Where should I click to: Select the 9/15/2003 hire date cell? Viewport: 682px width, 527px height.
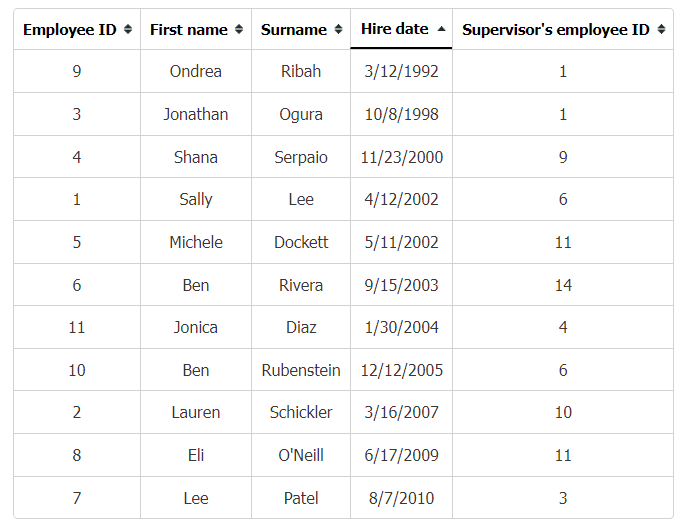click(x=401, y=284)
